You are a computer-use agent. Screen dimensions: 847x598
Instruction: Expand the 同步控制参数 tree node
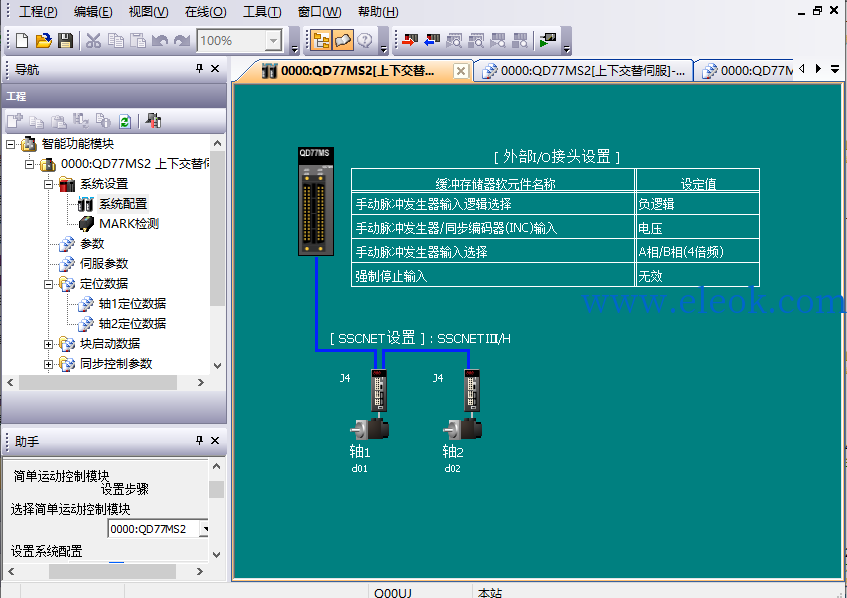tap(49, 364)
